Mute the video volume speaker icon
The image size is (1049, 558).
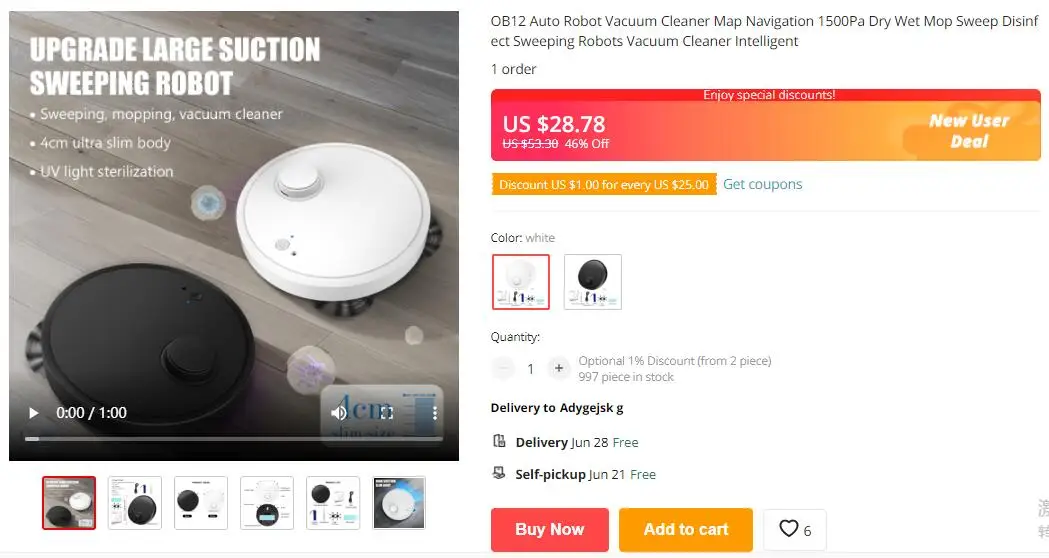coord(339,413)
